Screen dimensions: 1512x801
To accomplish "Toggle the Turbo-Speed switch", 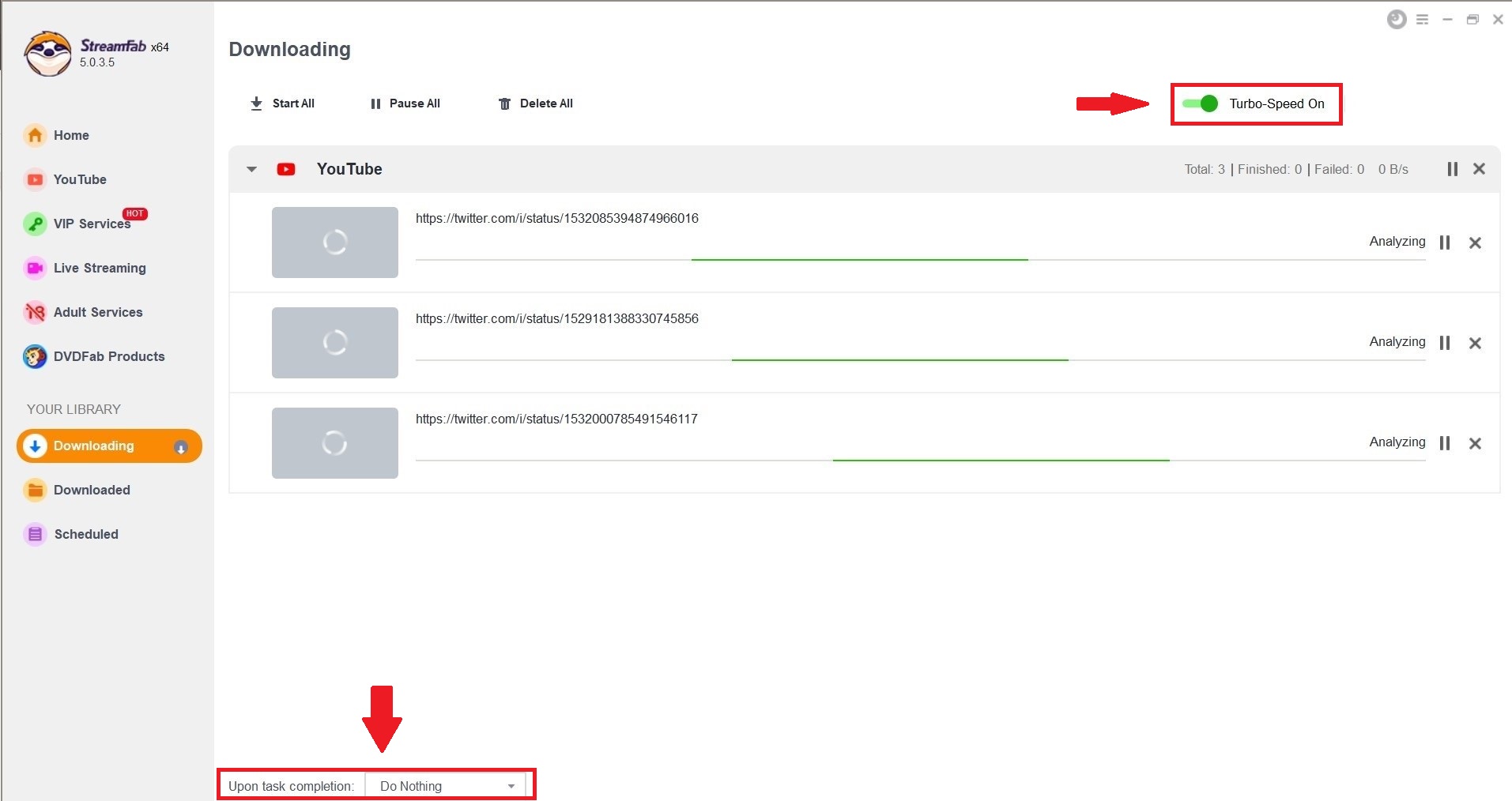I will pyautogui.click(x=1200, y=103).
